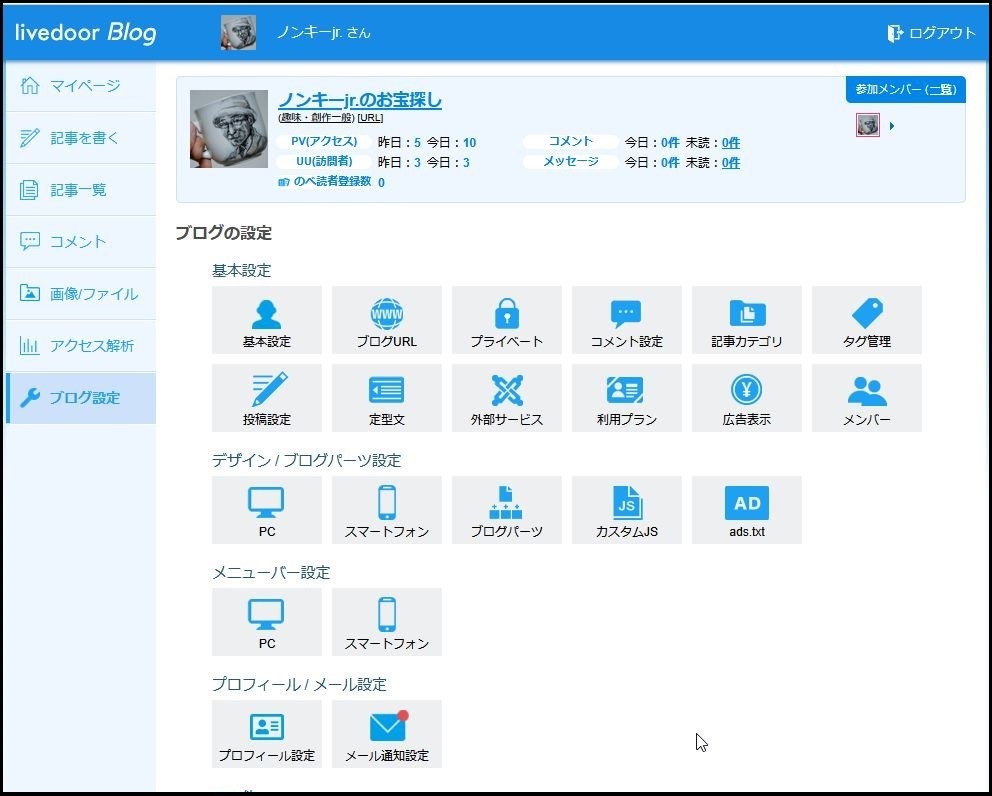Click the livedoor Blog logo
Viewport: 992px width, 796px height.
85,32
